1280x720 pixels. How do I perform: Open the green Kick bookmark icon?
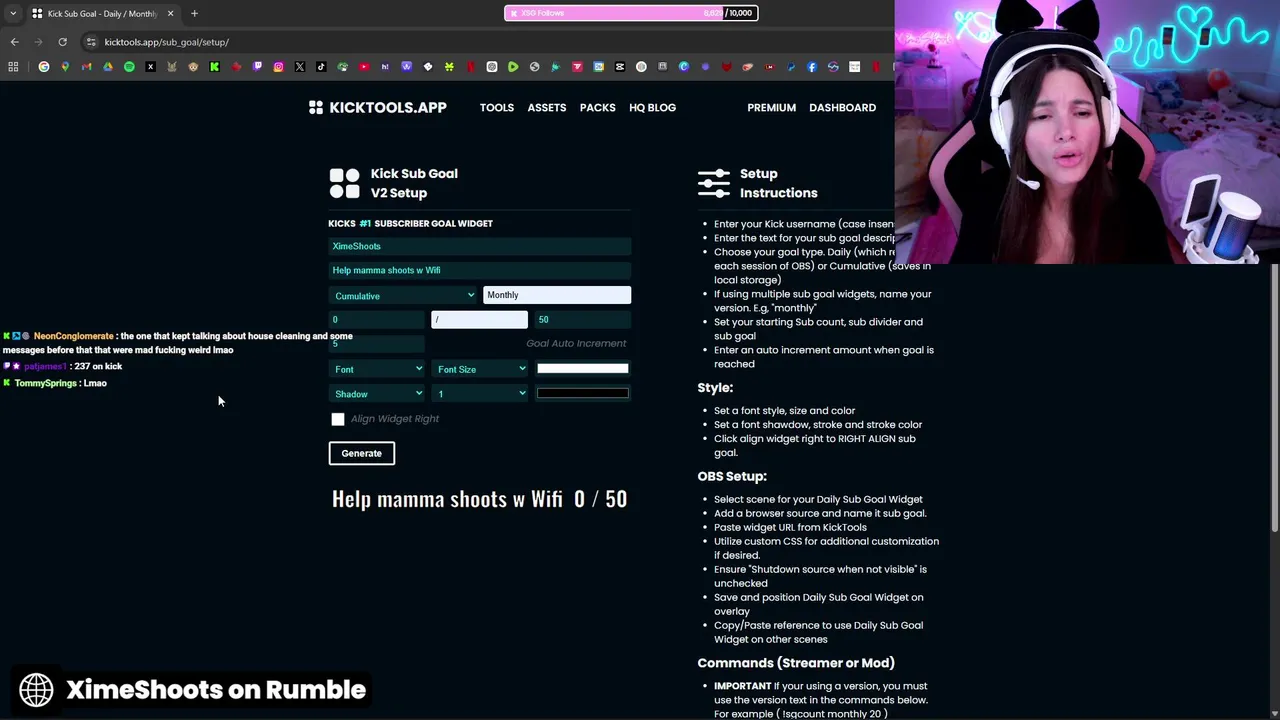[x=214, y=67]
